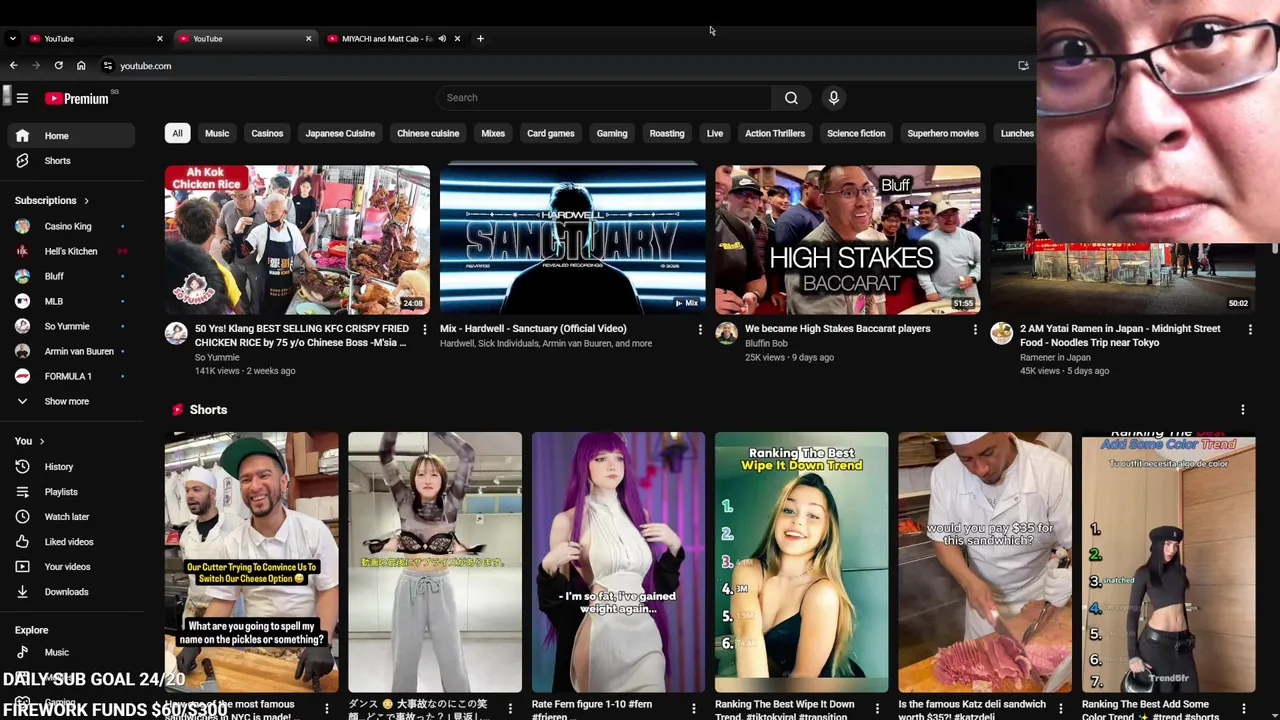Open Armin van Buuren subscription channel
The image size is (1280, 720).
coord(71,352)
